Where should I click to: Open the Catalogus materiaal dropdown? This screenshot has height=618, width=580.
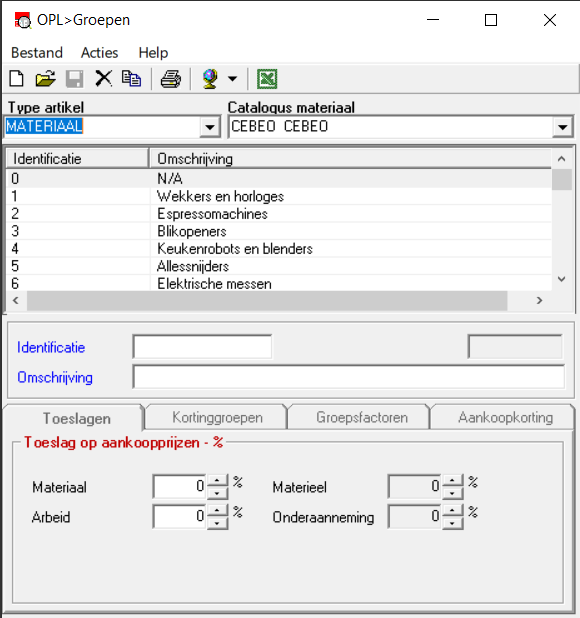[x=562, y=127]
